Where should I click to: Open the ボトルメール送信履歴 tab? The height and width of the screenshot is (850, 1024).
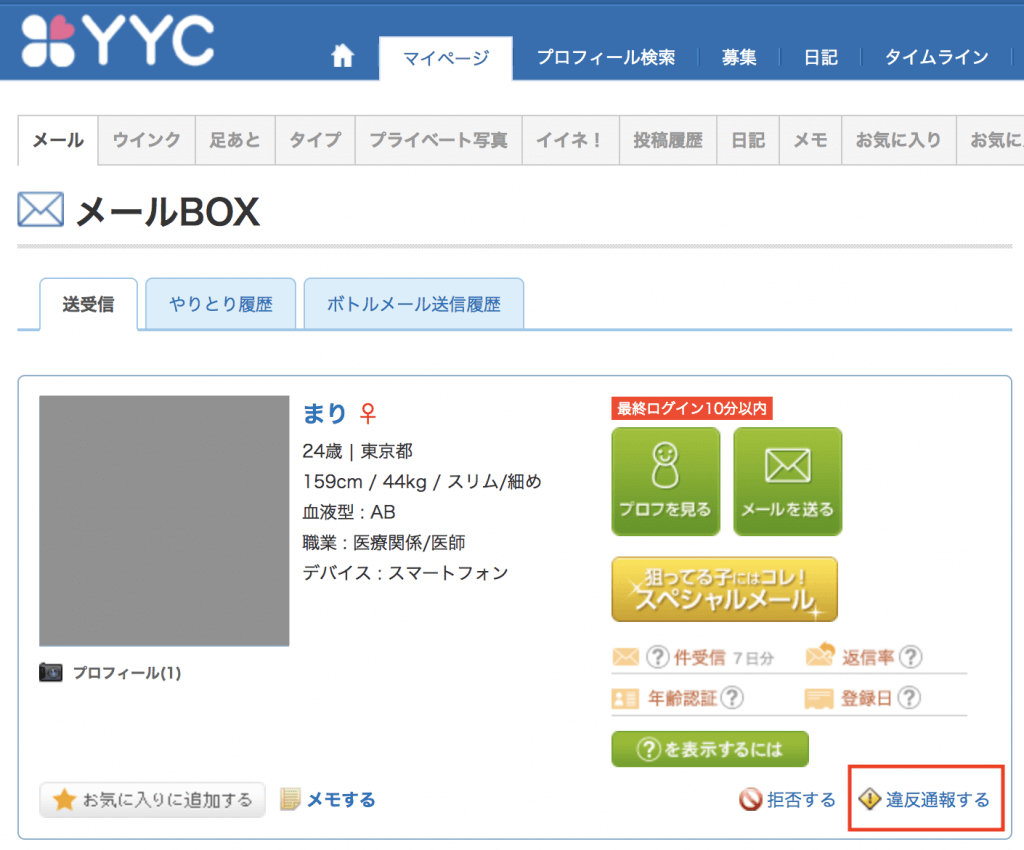pos(414,304)
